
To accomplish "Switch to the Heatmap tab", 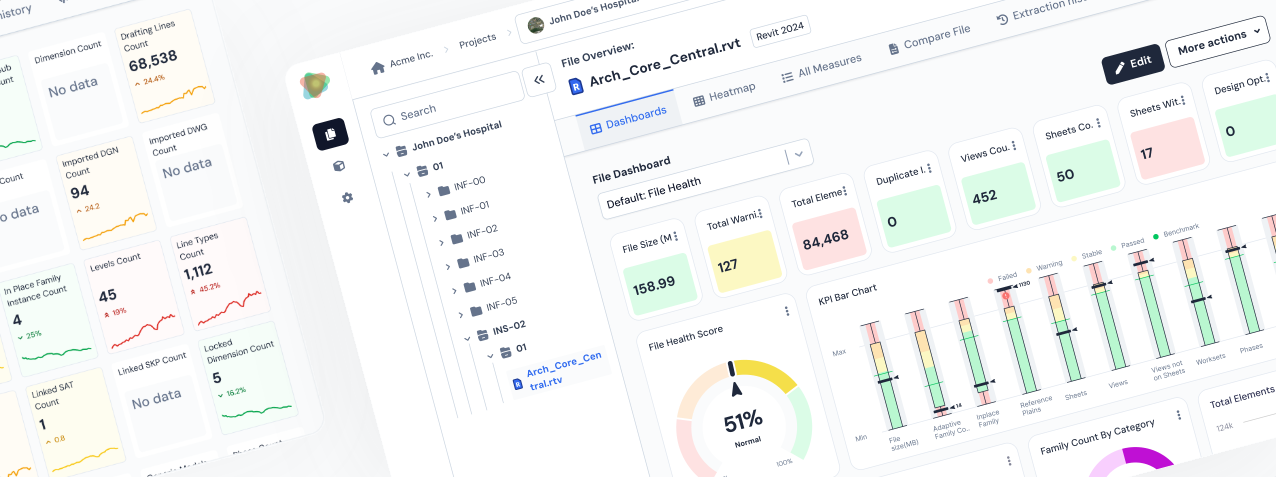I will click(x=725, y=95).
